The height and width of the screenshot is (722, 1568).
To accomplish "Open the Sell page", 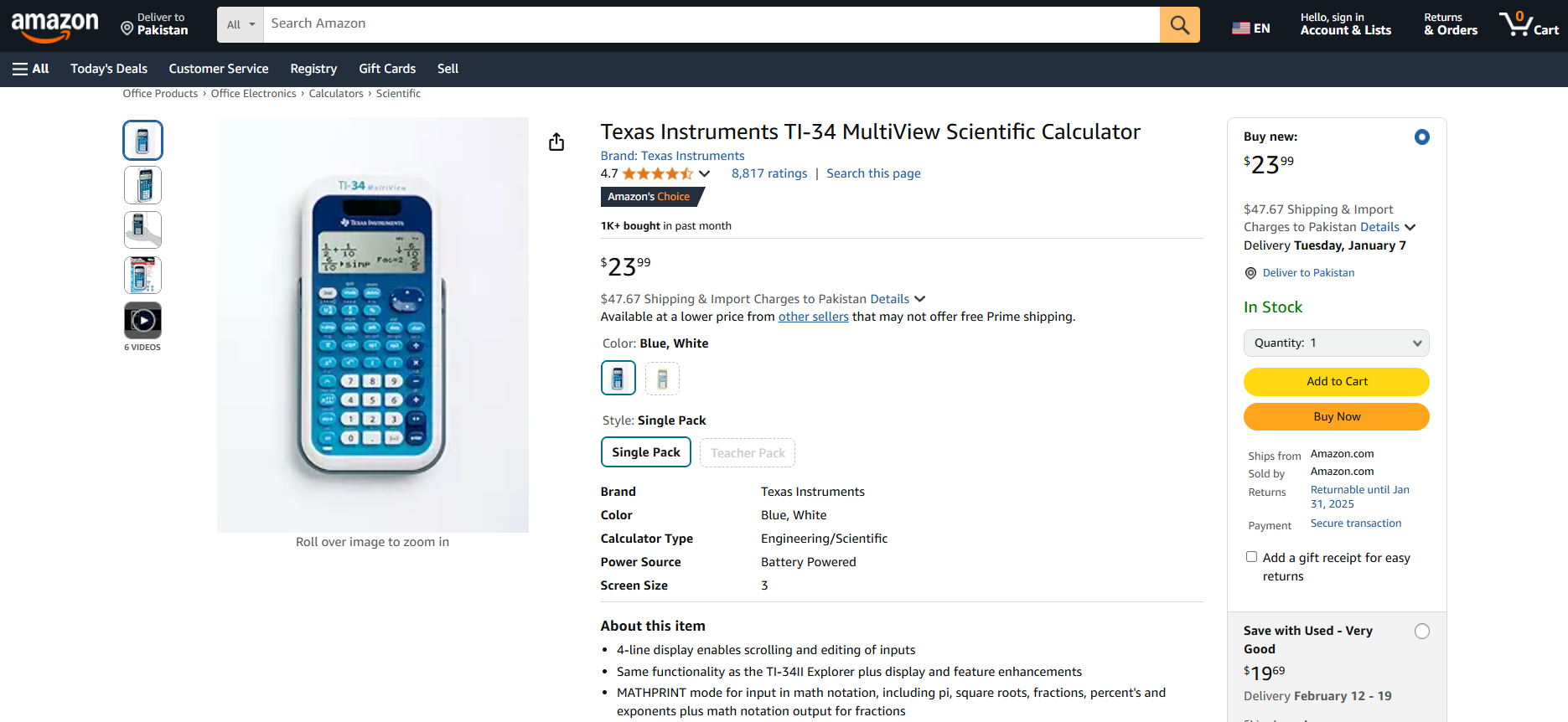I will click(448, 69).
